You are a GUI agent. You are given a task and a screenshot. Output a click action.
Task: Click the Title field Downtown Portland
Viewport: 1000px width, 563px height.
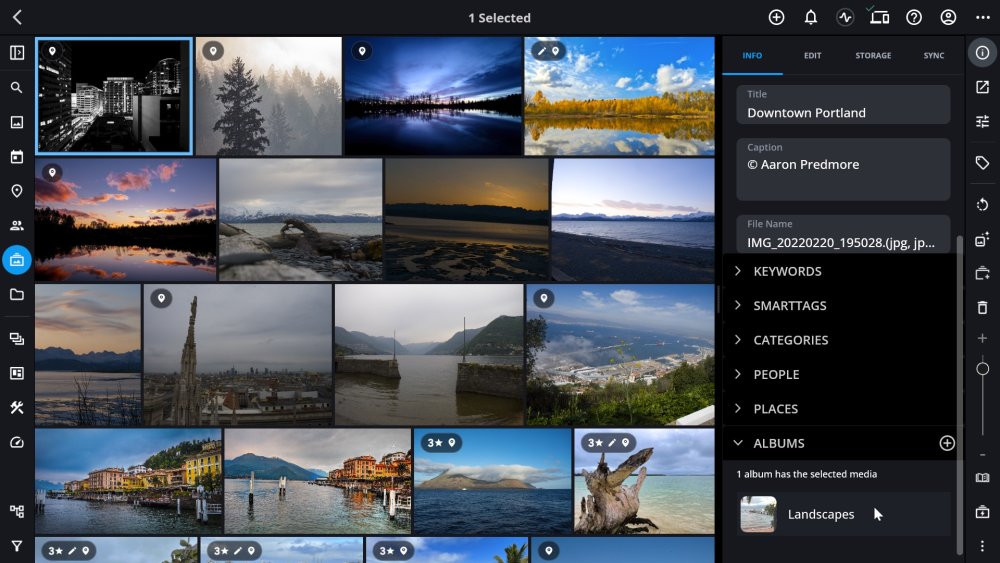click(843, 105)
